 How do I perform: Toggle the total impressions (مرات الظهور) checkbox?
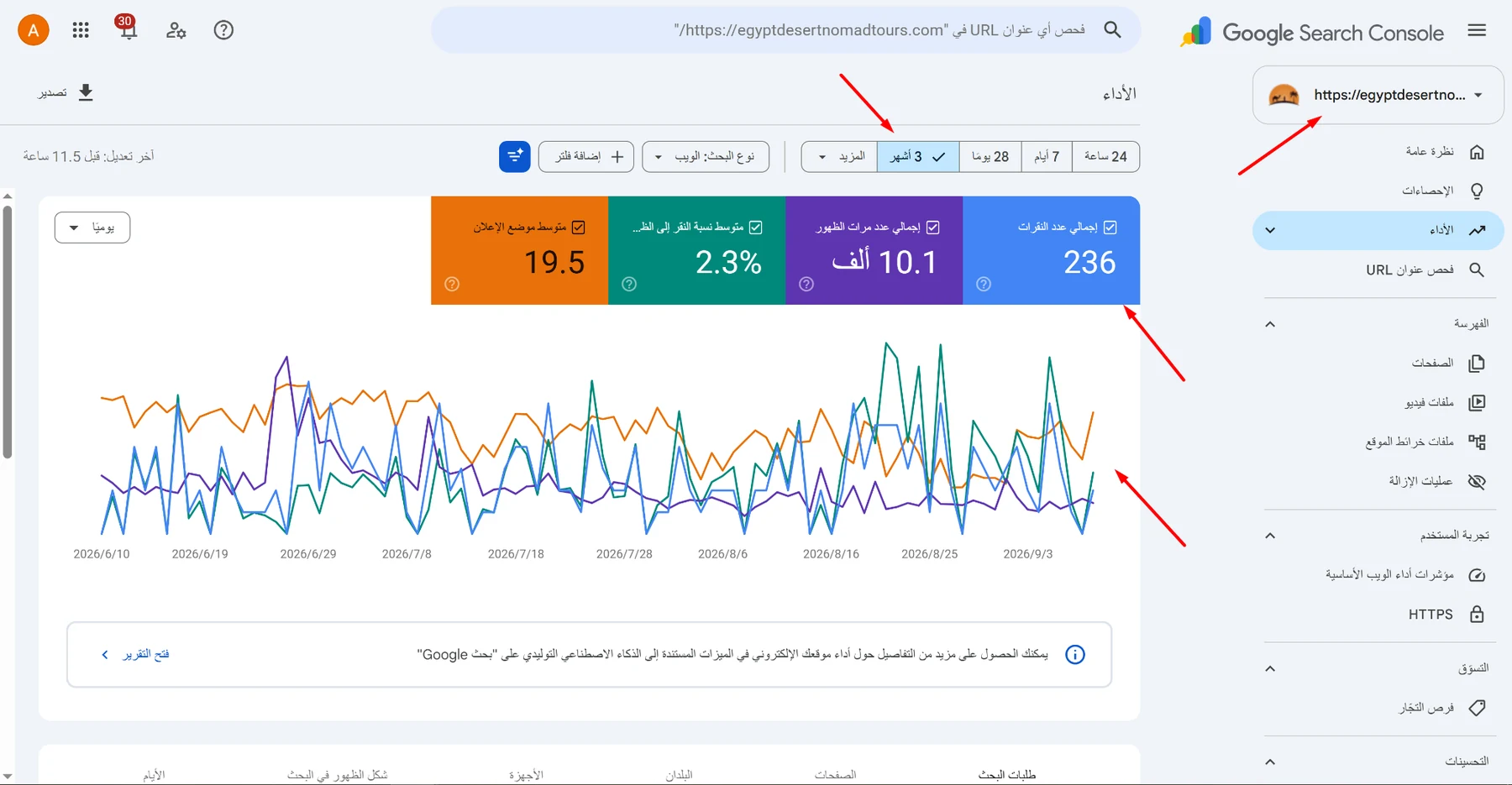pyautogui.click(x=932, y=228)
